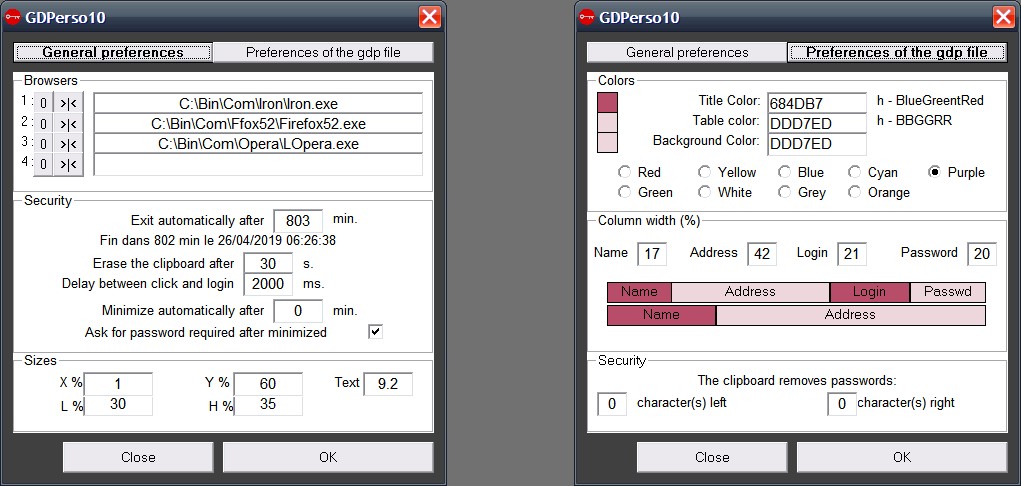This screenshot has width=1021, height=486.
Task: Switch to General preferences tab in right window
Action: (x=687, y=53)
